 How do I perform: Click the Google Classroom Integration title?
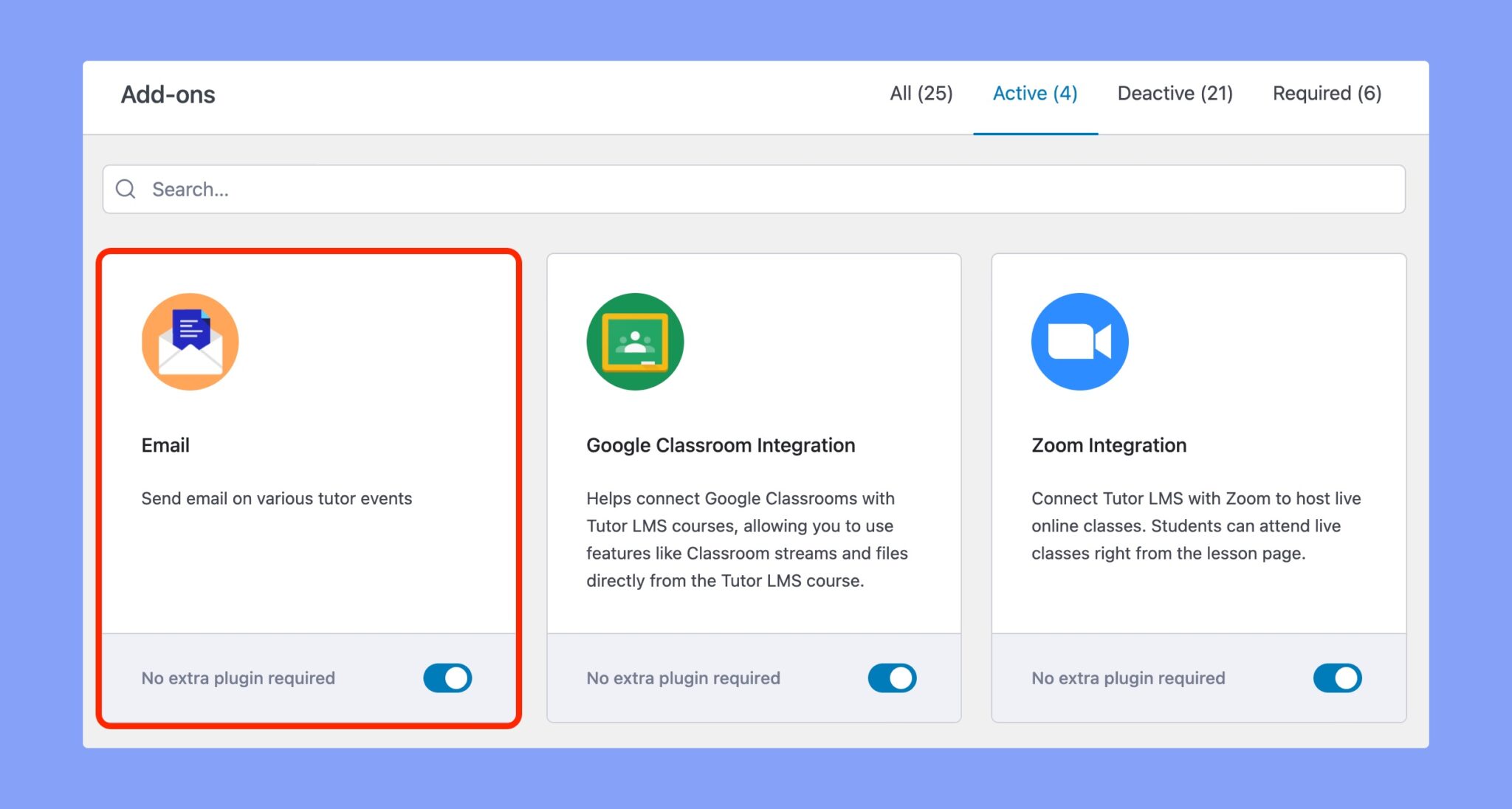pyautogui.click(x=721, y=445)
